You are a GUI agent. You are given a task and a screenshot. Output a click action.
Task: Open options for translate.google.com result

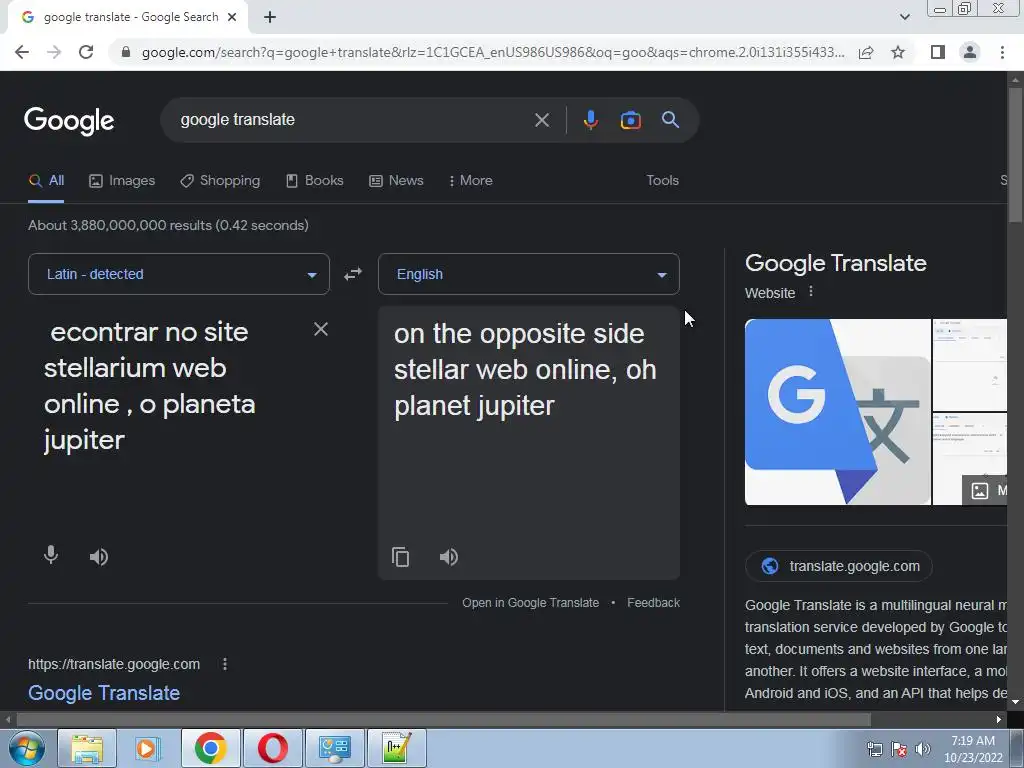click(x=225, y=664)
